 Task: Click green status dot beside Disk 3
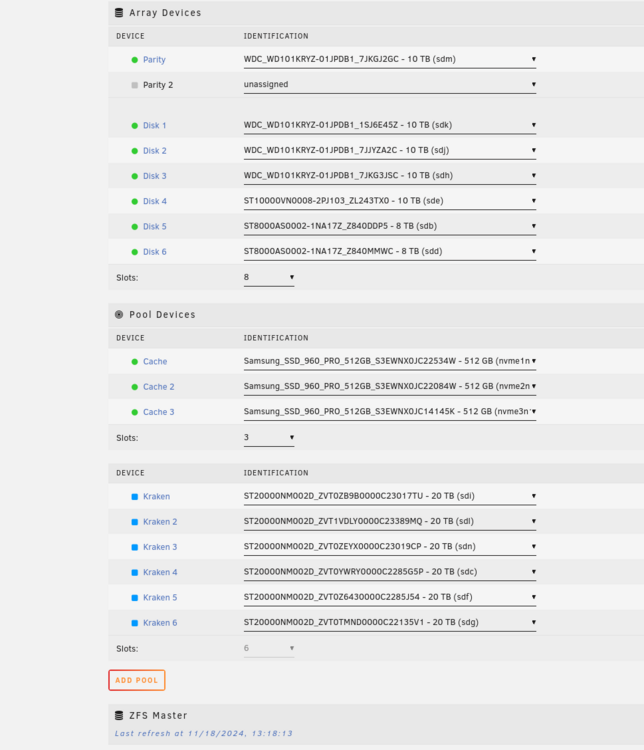[134, 176]
